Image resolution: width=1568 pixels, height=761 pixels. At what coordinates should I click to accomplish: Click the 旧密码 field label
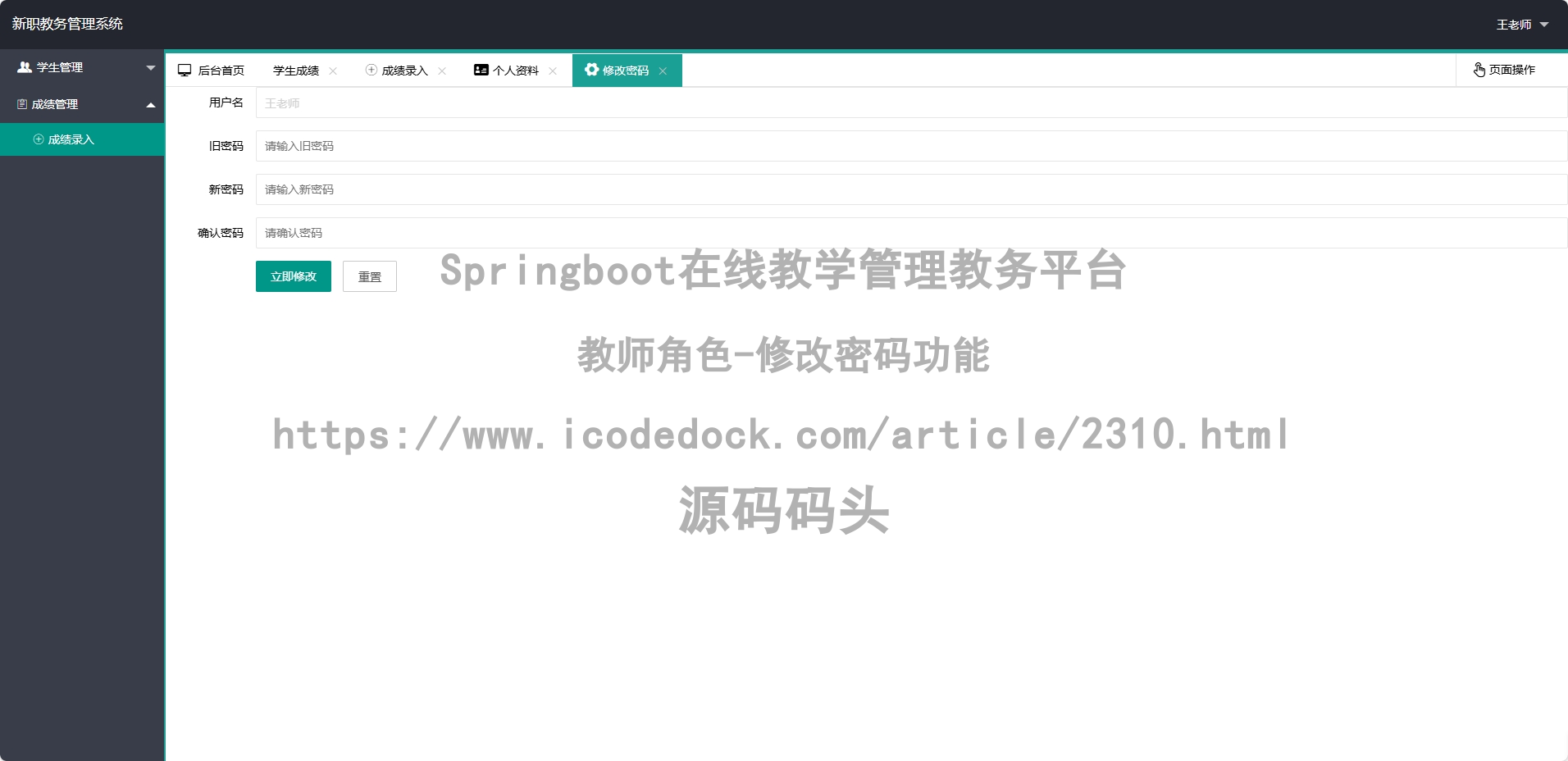coord(226,146)
